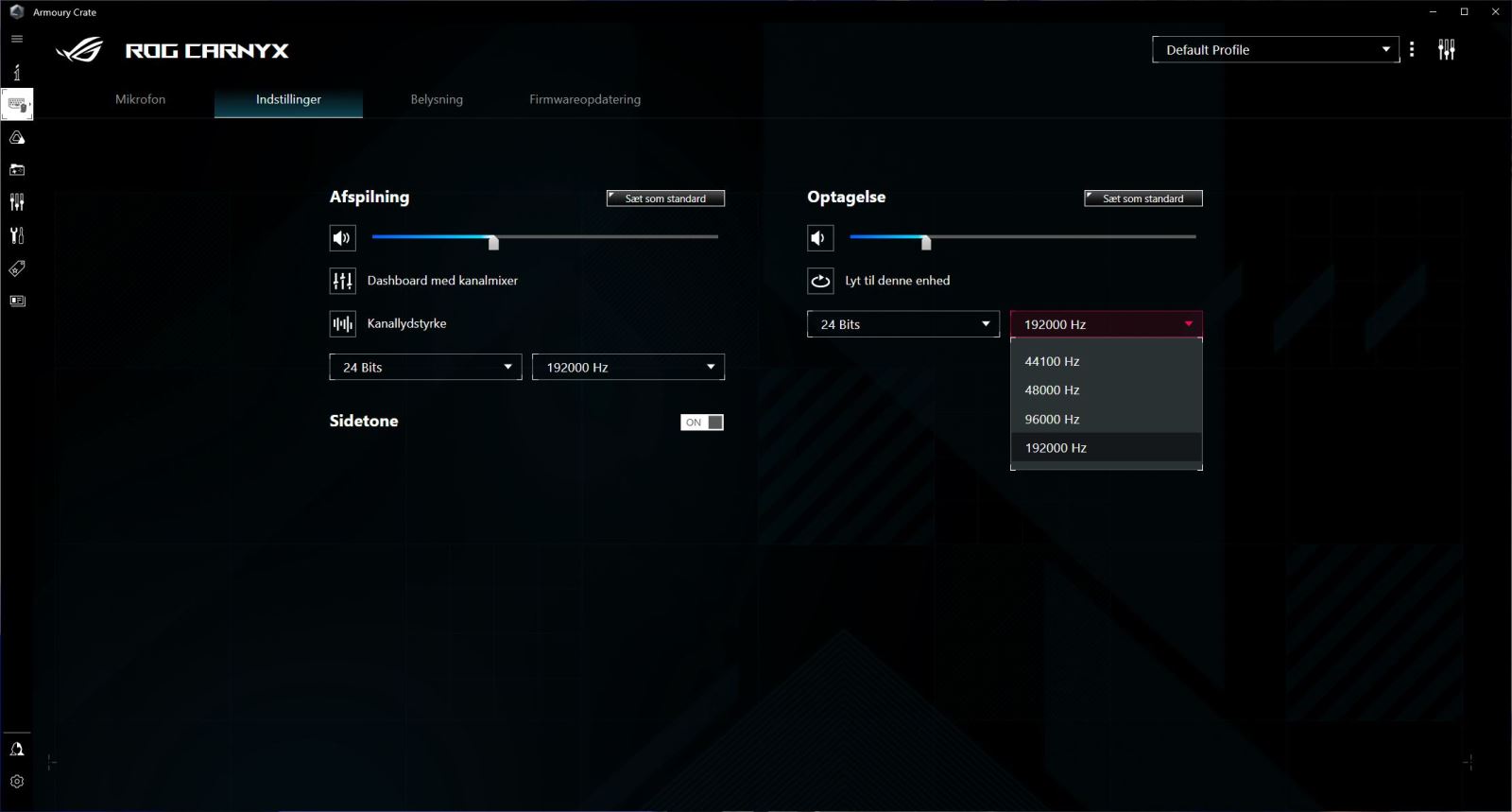This screenshot has width=1512, height=812.
Task: Open the Game Library icon in sidebar
Action: (x=17, y=170)
